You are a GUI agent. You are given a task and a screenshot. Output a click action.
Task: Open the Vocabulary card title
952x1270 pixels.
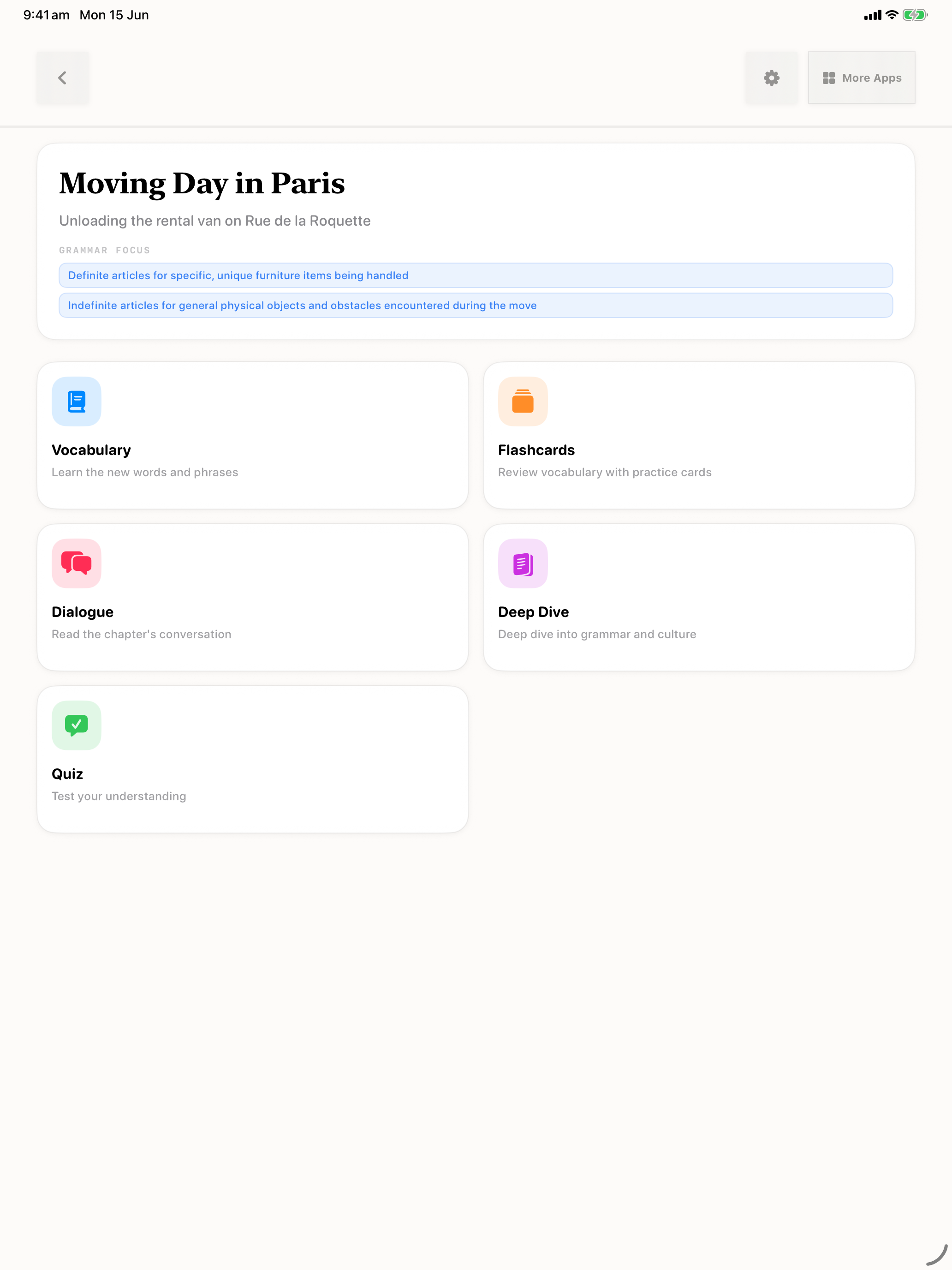pos(91,450)
